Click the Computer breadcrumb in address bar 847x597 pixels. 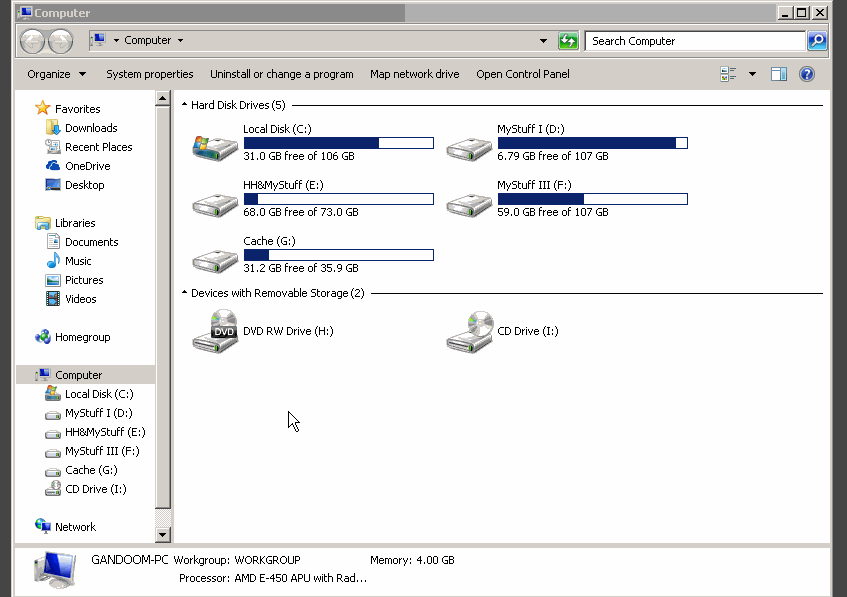tap(147, 41)
